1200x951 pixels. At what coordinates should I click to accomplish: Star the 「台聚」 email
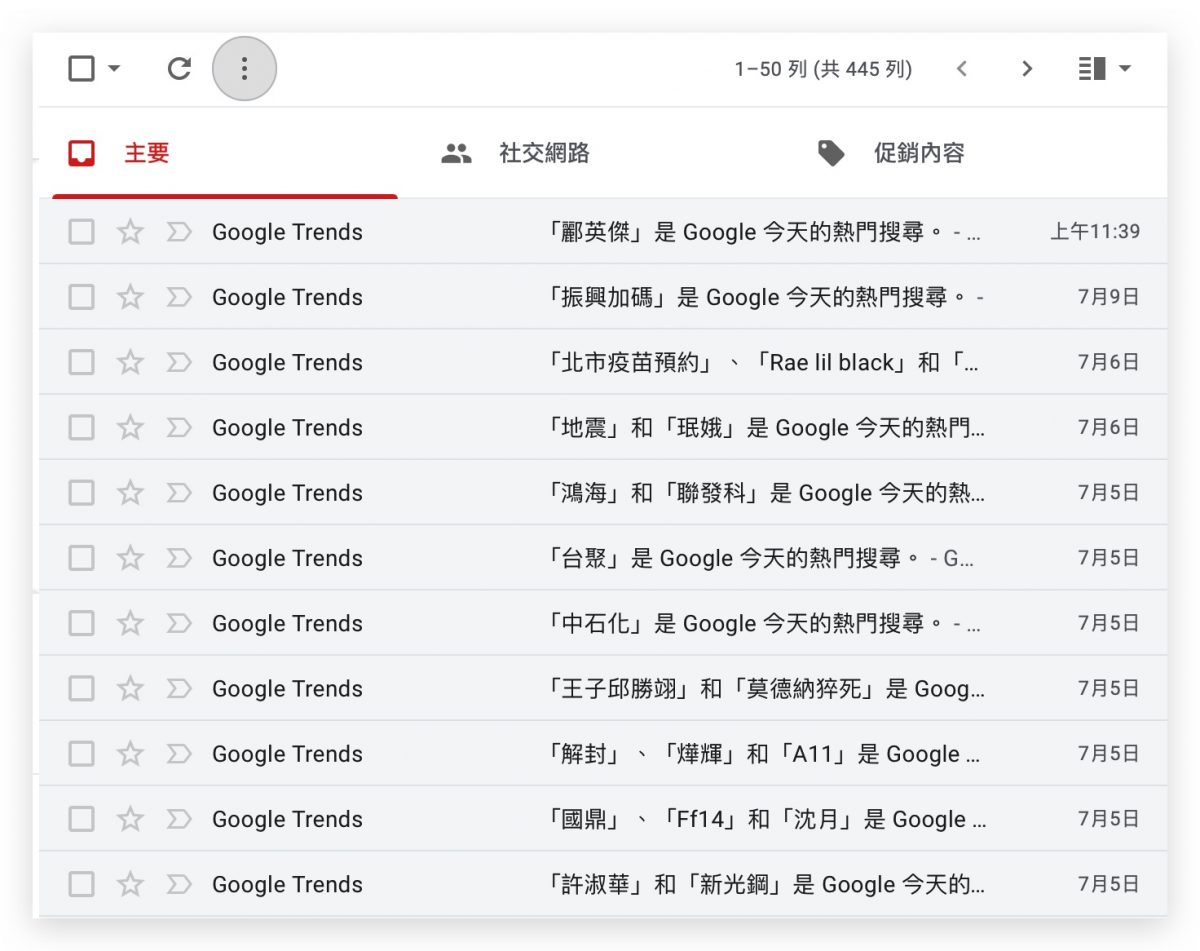click(130, 558)
